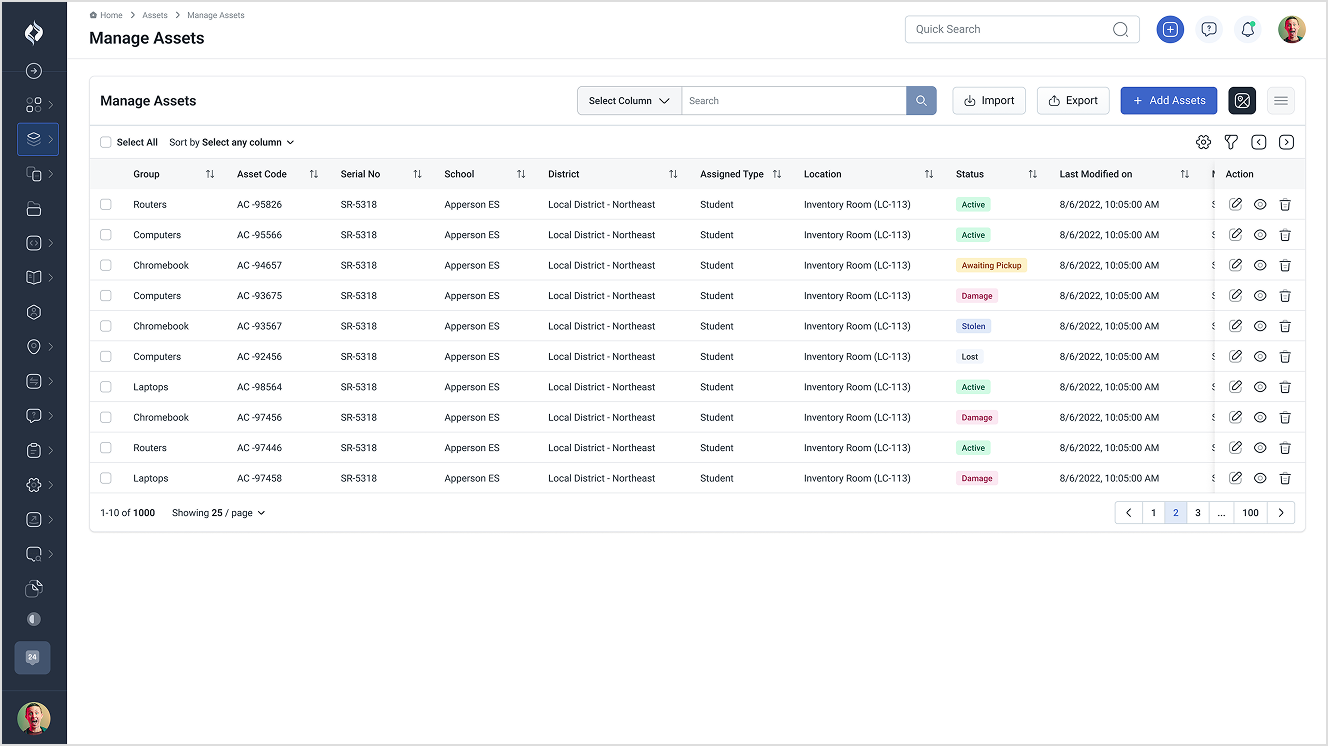Click the table settings gear icon
Image resolution: width=1328 pixels, height=746 pixels.
1203,142
